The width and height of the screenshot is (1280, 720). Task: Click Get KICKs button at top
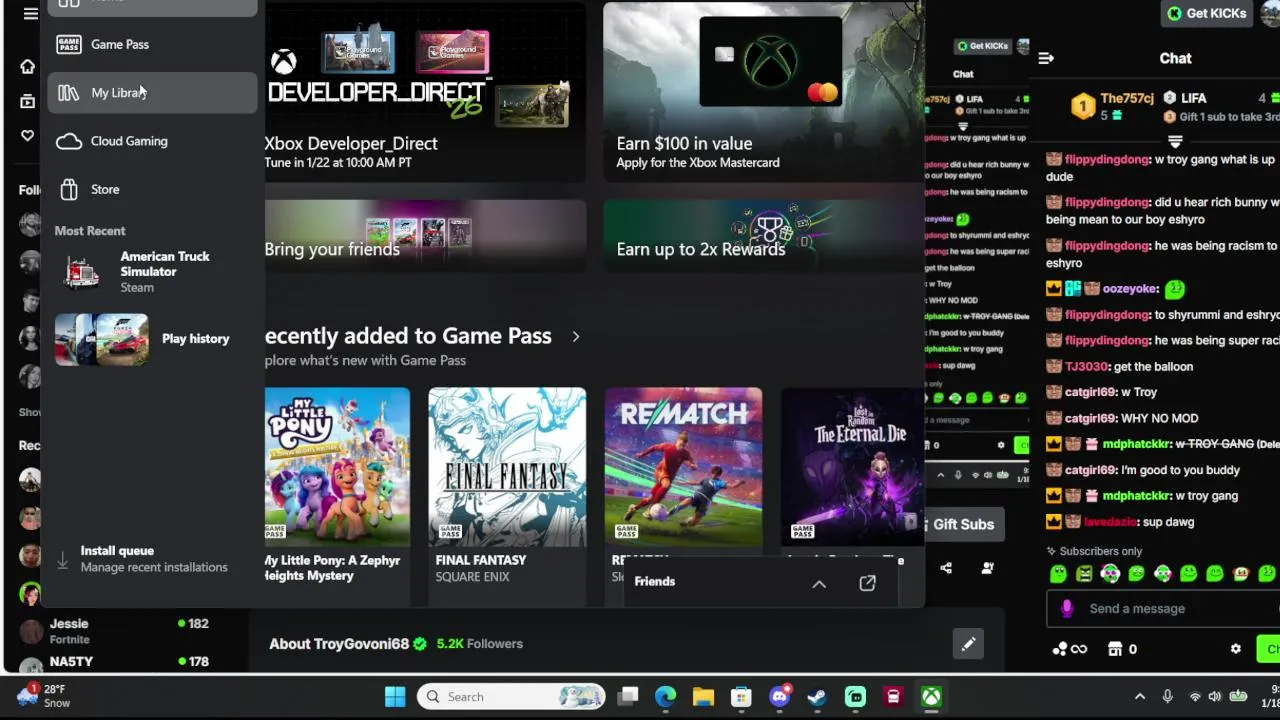(1207, 13)
